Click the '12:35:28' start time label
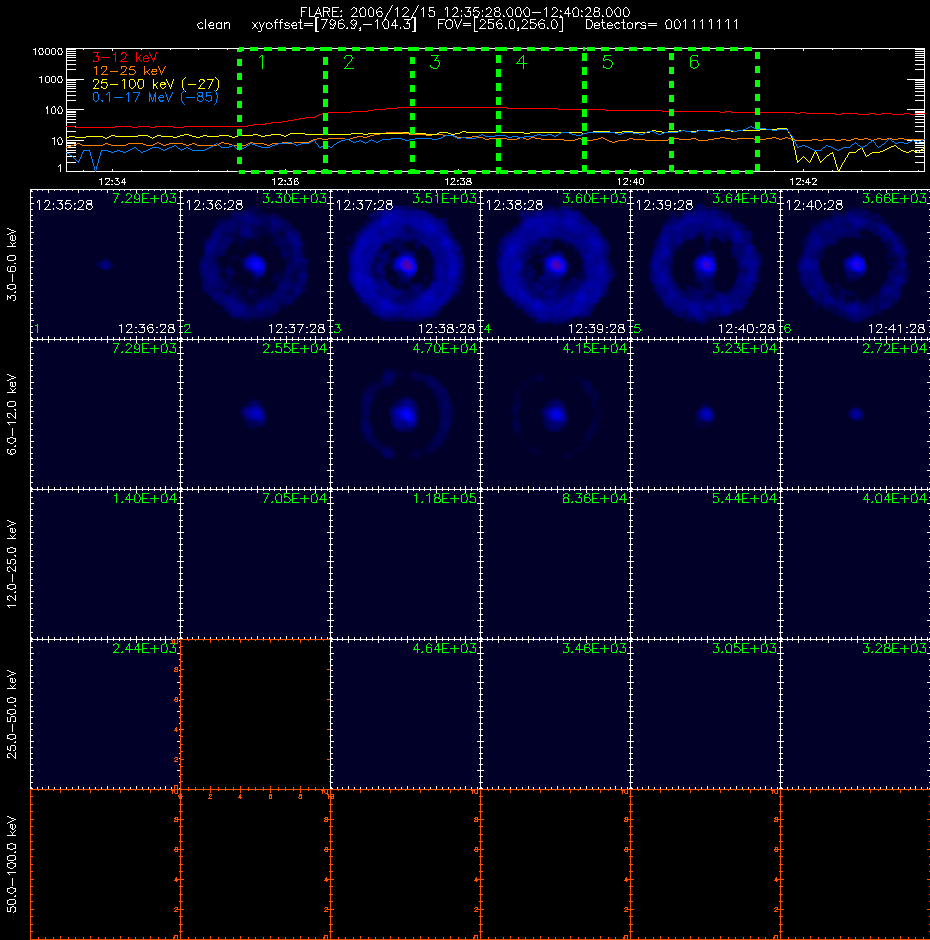Screen dimensions: 930x940 64,205
